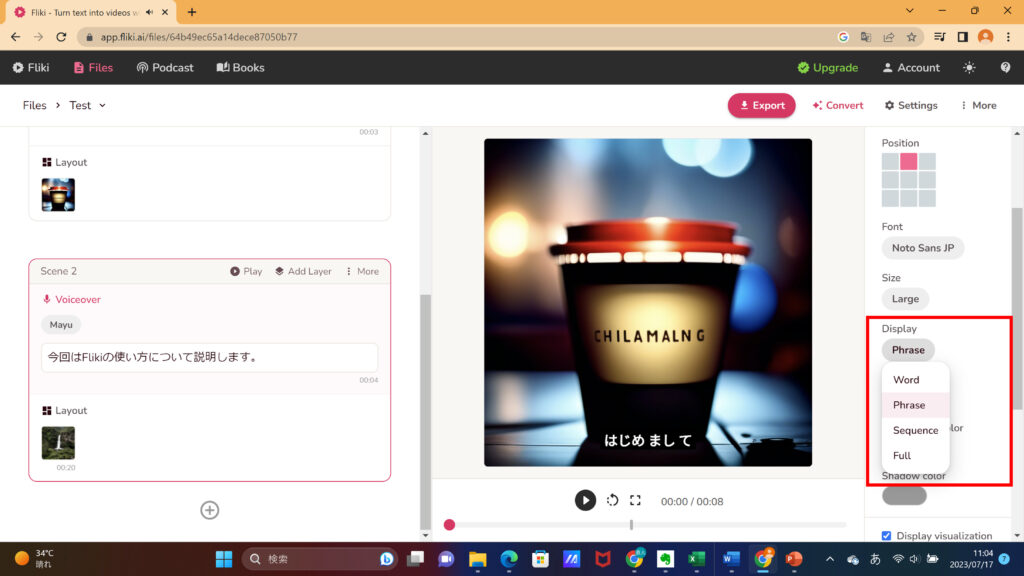Open file Settings

(x=911, y=105)
